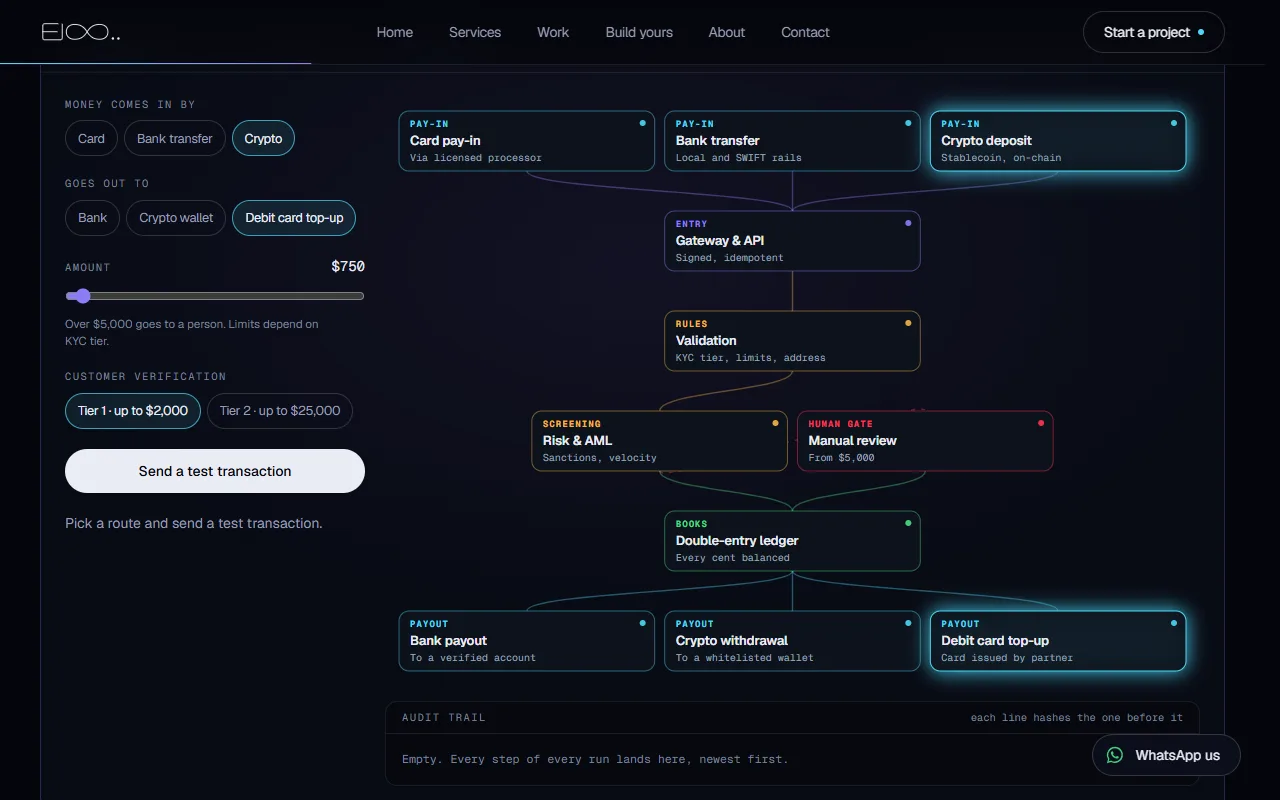
Task: Send a test transaction
Action: point(215,471)
